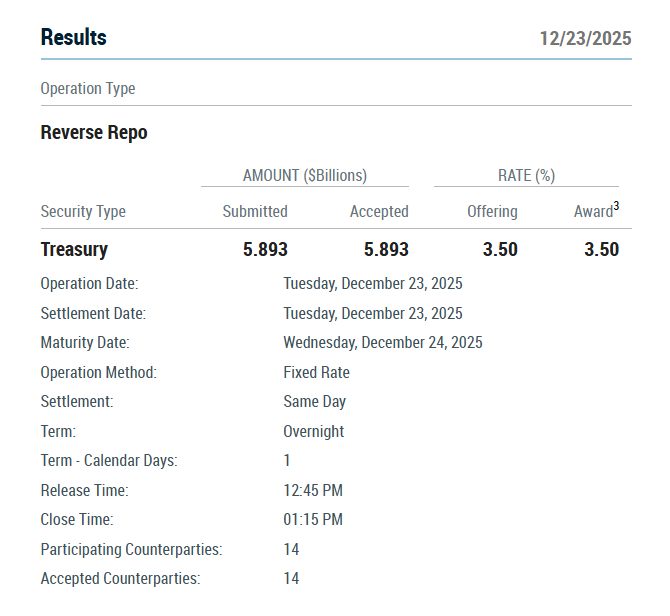Click the Maturity Date label
This screenshot has width=670, height=616.
click(85, 343)
